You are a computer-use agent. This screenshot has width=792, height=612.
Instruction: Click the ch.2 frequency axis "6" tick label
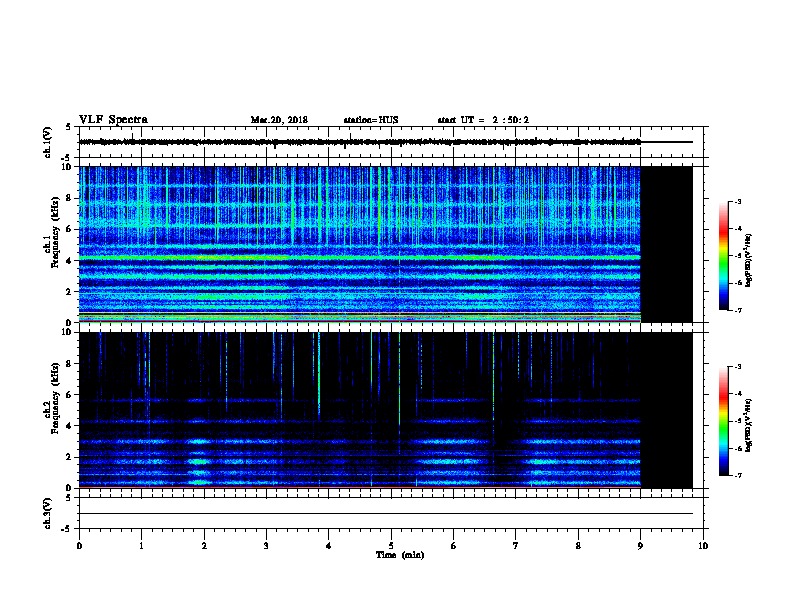tap(71, 395)
